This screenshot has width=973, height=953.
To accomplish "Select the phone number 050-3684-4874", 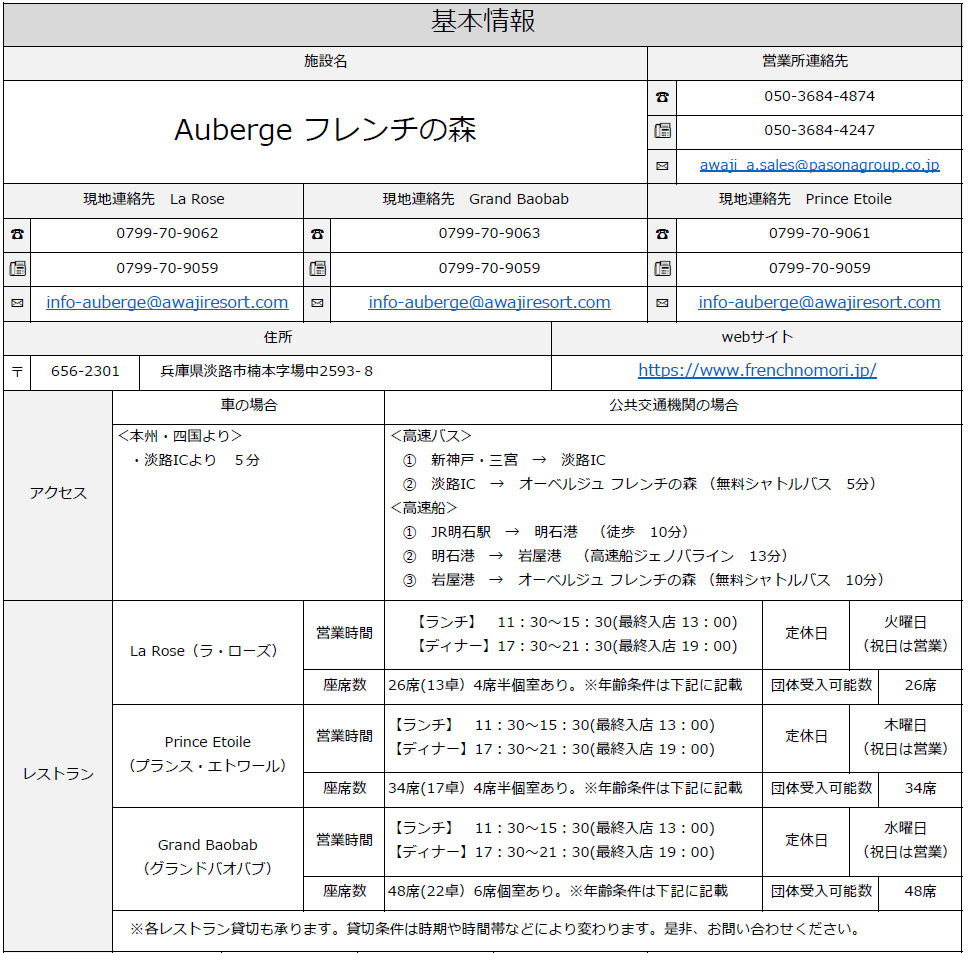I will click(819, 97).
